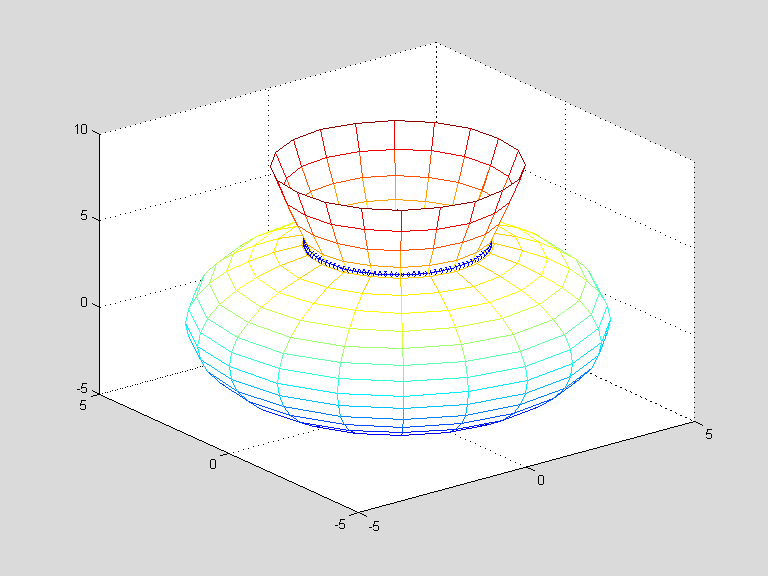
Task: Click the vertical axis tick label 10
Action: coord(81,130)
